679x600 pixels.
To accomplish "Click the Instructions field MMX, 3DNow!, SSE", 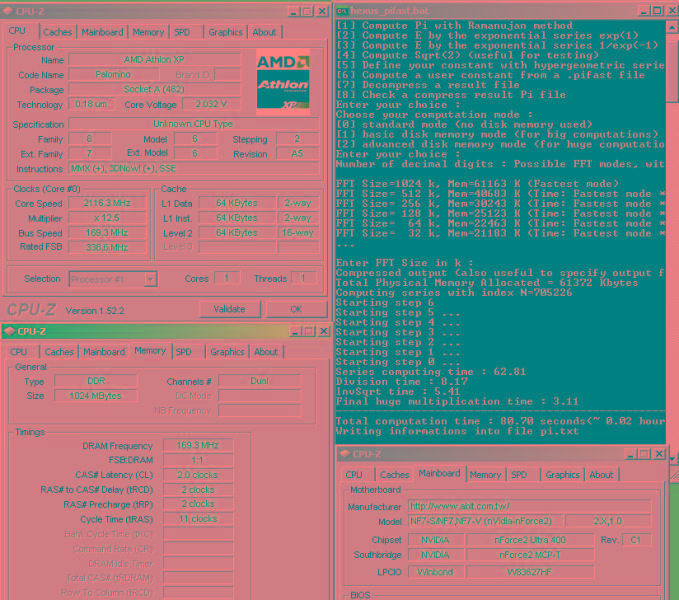I will point(193,168).
